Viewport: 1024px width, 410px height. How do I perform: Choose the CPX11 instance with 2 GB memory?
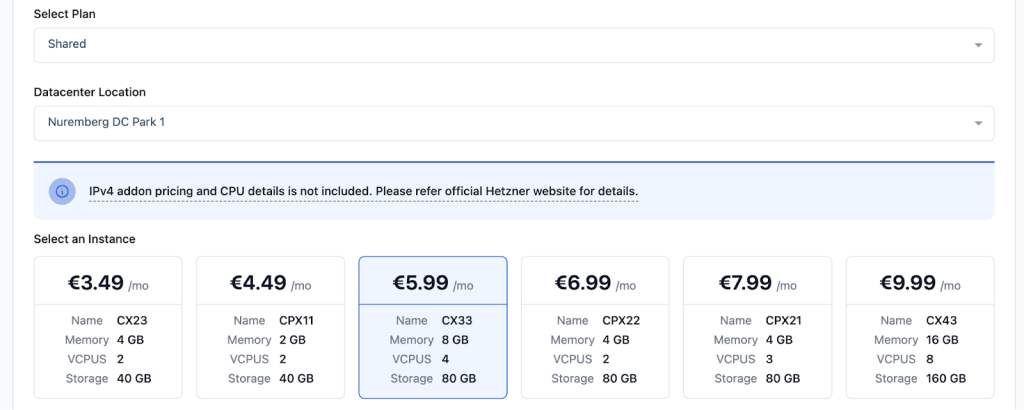270,341
